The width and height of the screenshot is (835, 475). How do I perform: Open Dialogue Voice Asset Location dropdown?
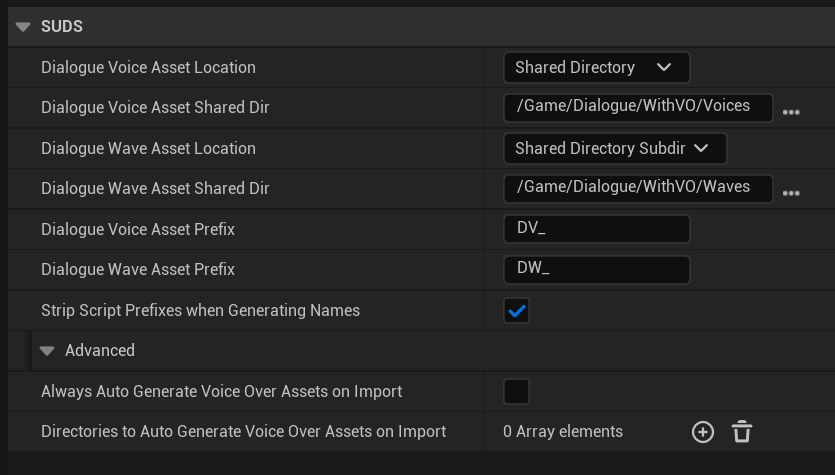pos(596,68)
